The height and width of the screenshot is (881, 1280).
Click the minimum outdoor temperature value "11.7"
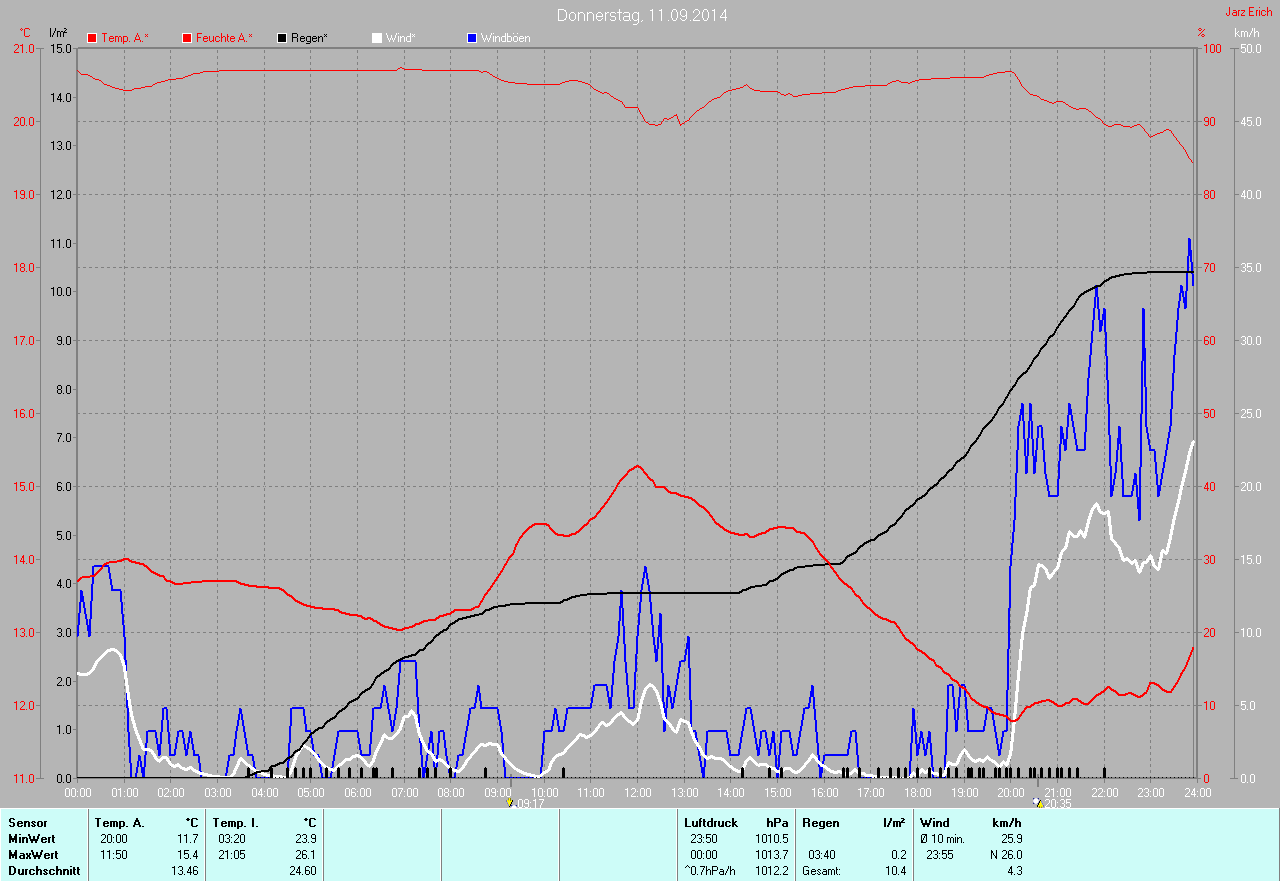pyautogui.click(x=187, y=838)
